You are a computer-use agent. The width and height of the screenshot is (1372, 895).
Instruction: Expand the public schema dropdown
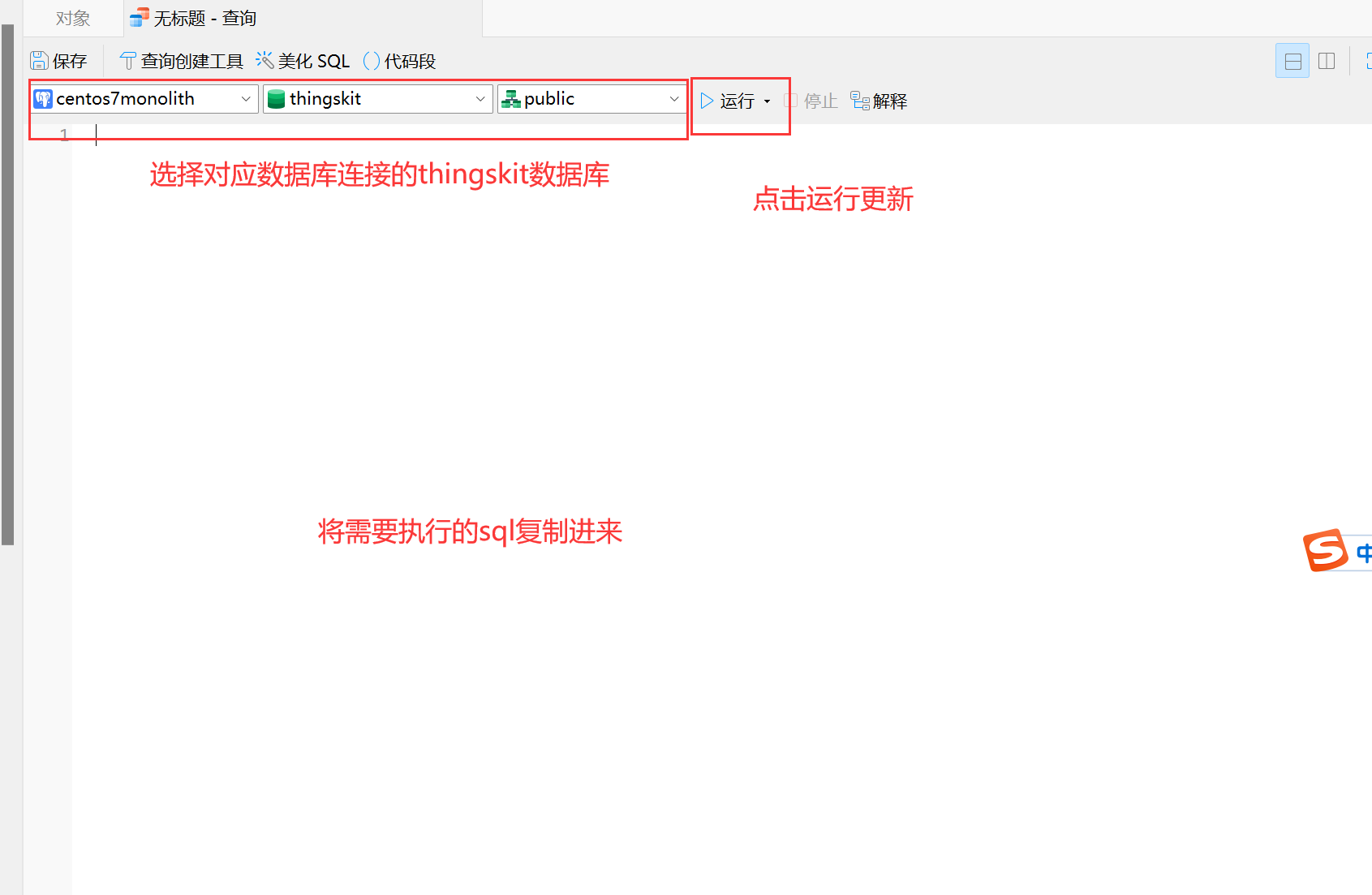(x=674, y=99)
